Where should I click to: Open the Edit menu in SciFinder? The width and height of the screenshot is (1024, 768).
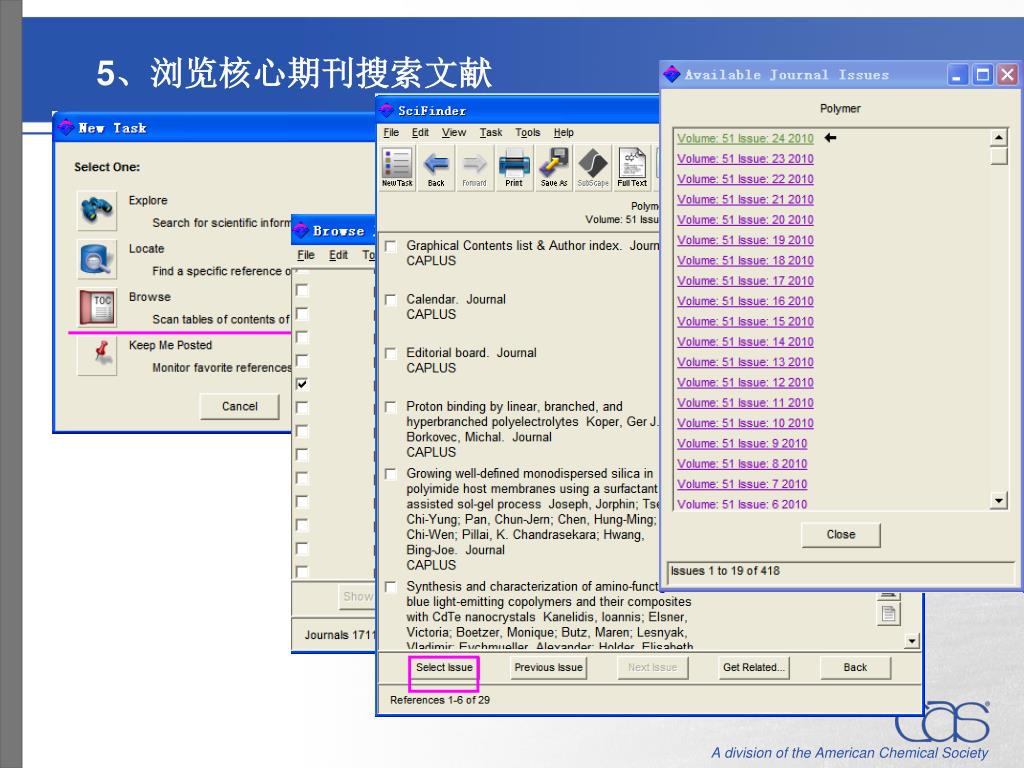[x=421, y=133]
